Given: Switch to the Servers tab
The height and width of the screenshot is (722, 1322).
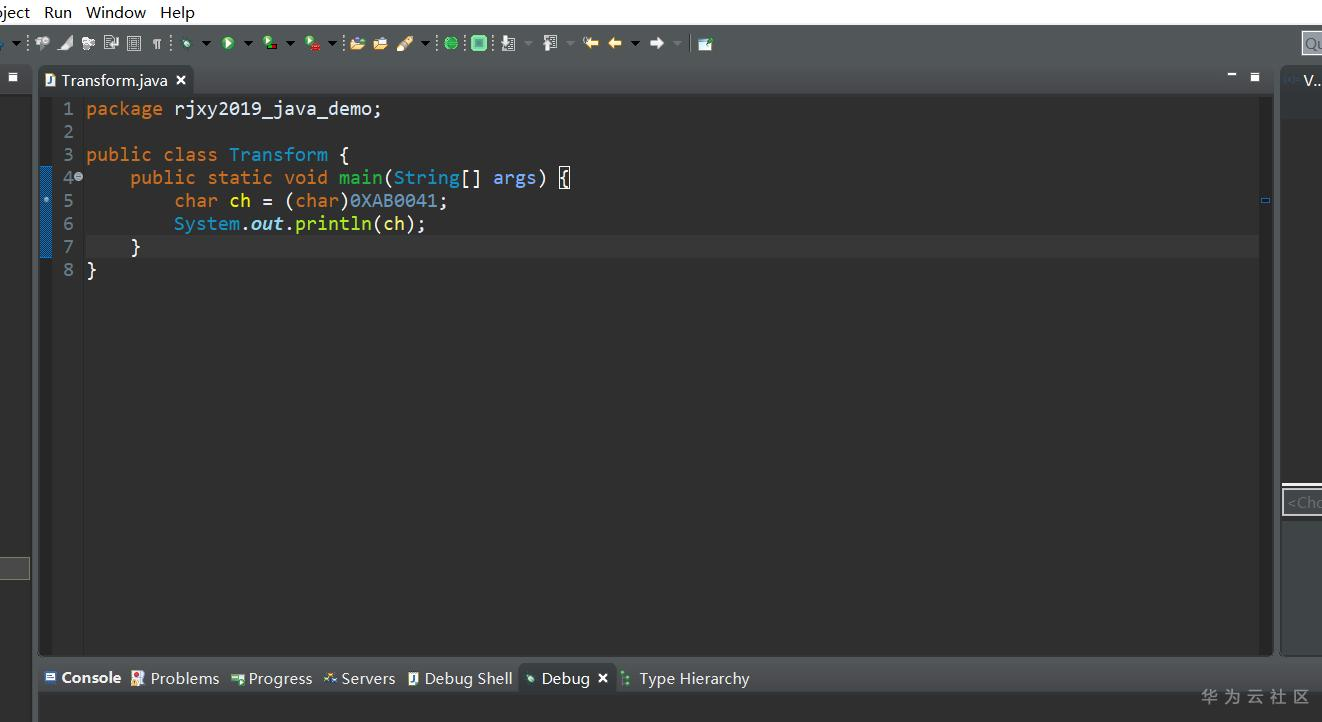Looking at the screenshot, I should (359, 678).
